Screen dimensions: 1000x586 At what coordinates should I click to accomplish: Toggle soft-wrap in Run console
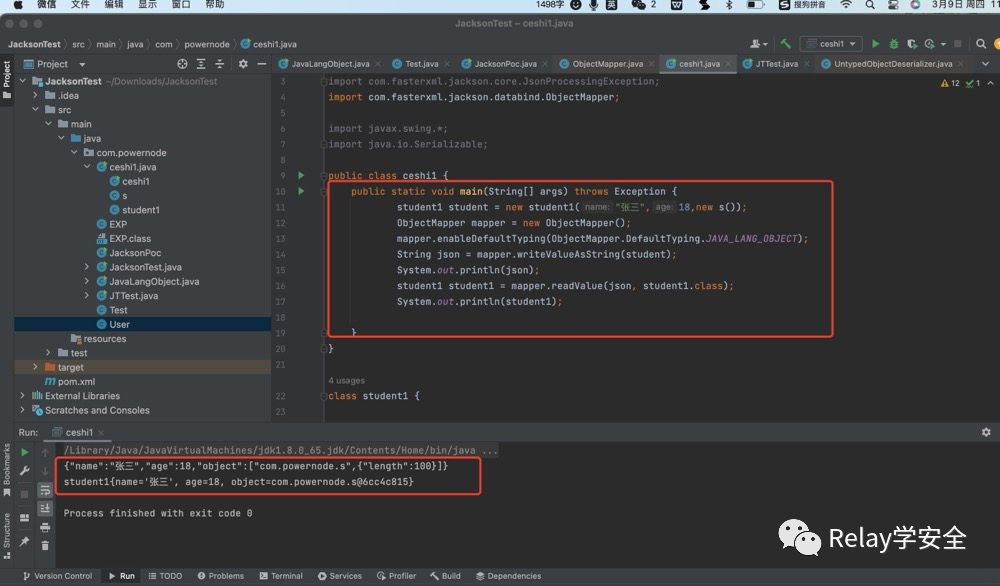point(45,490)
